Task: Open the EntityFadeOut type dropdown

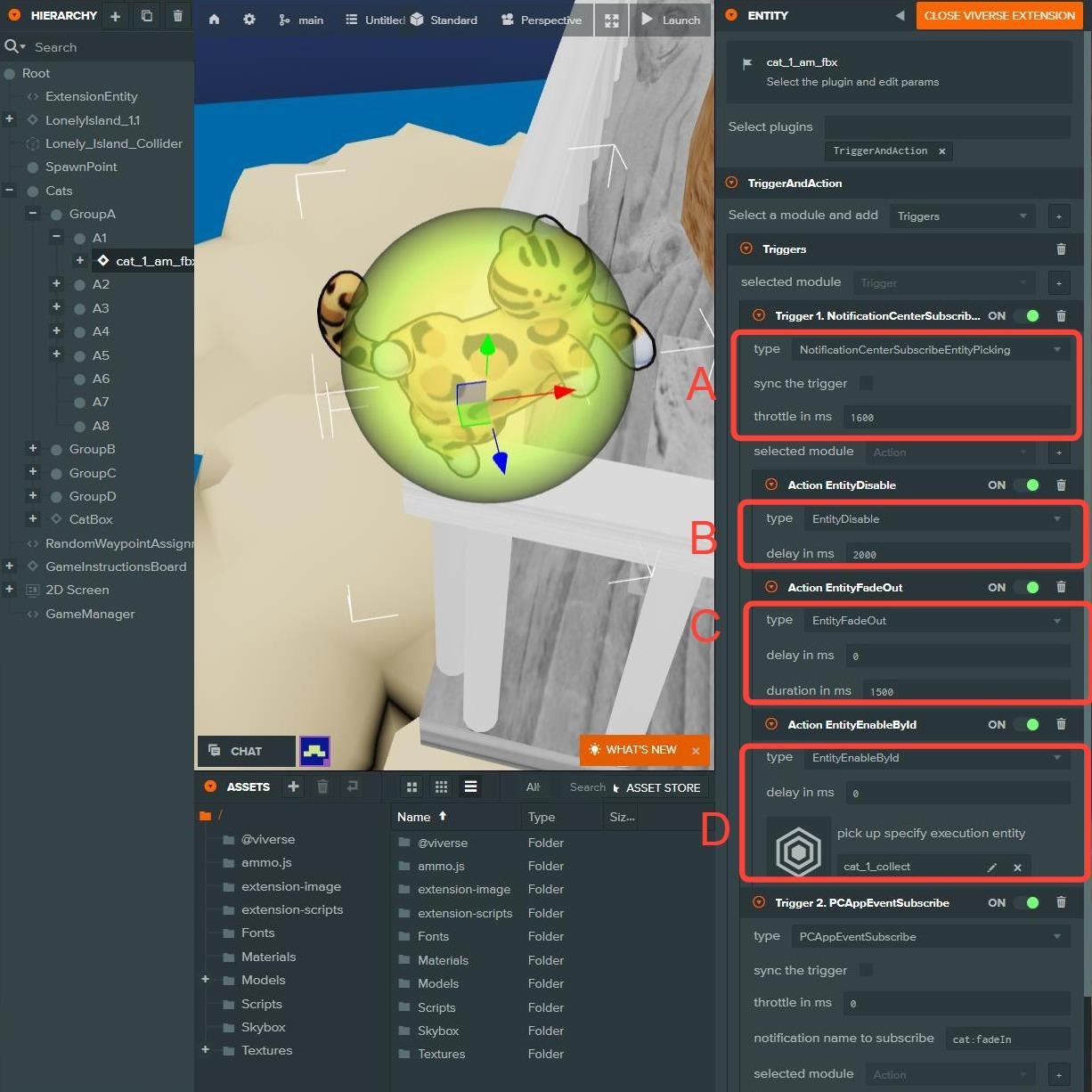Action: click(x=936, y=621)
